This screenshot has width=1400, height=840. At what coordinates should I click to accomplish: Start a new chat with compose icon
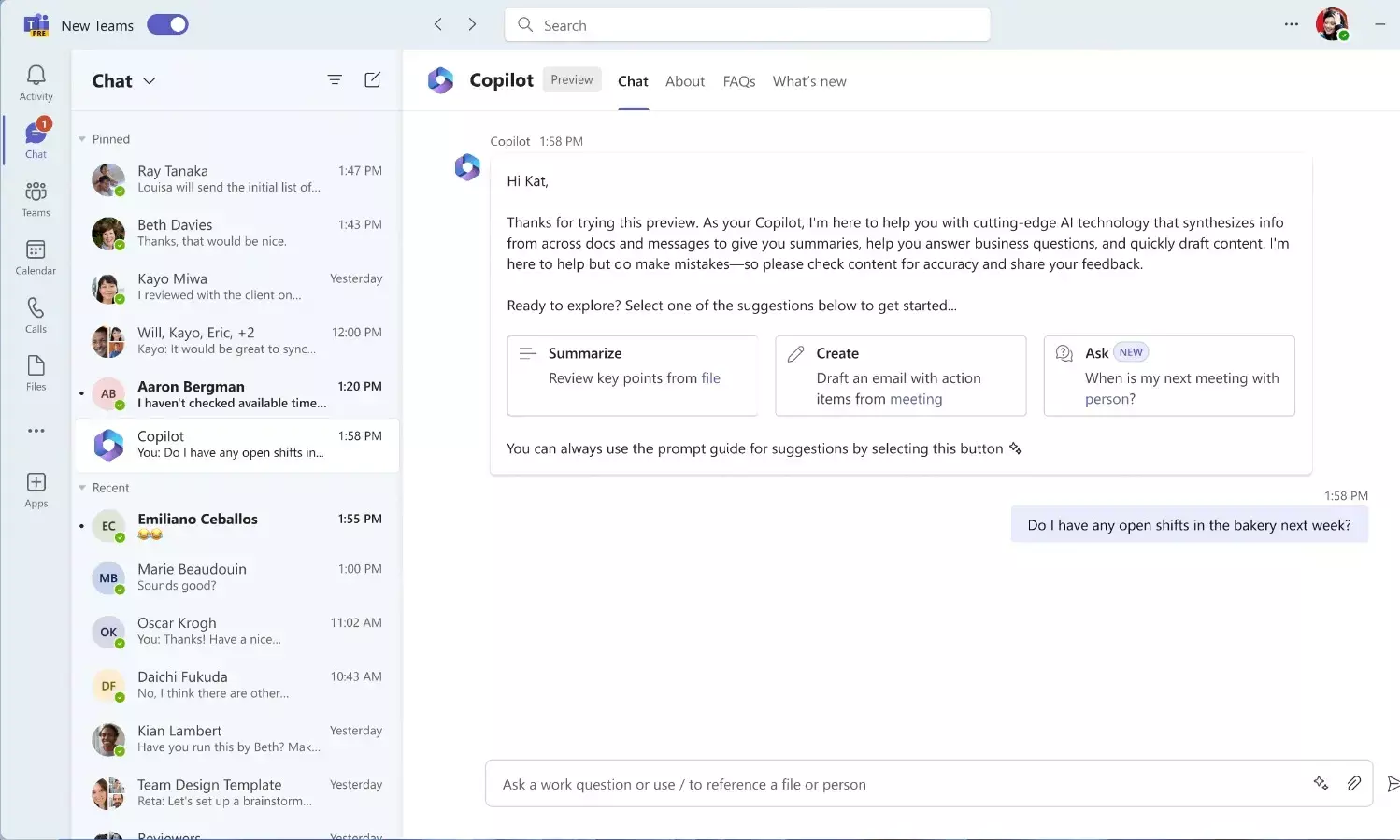(372, 80)
